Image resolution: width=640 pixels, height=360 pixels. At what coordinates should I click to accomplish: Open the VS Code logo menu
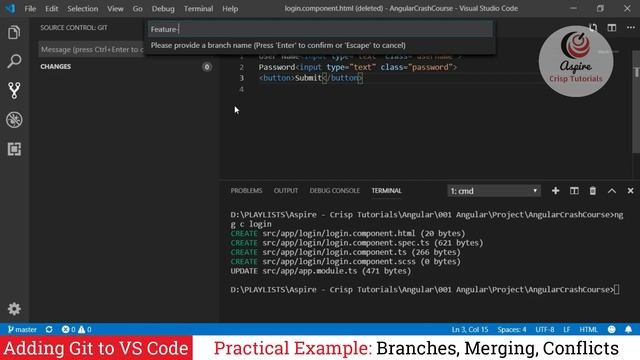[10, 8]
